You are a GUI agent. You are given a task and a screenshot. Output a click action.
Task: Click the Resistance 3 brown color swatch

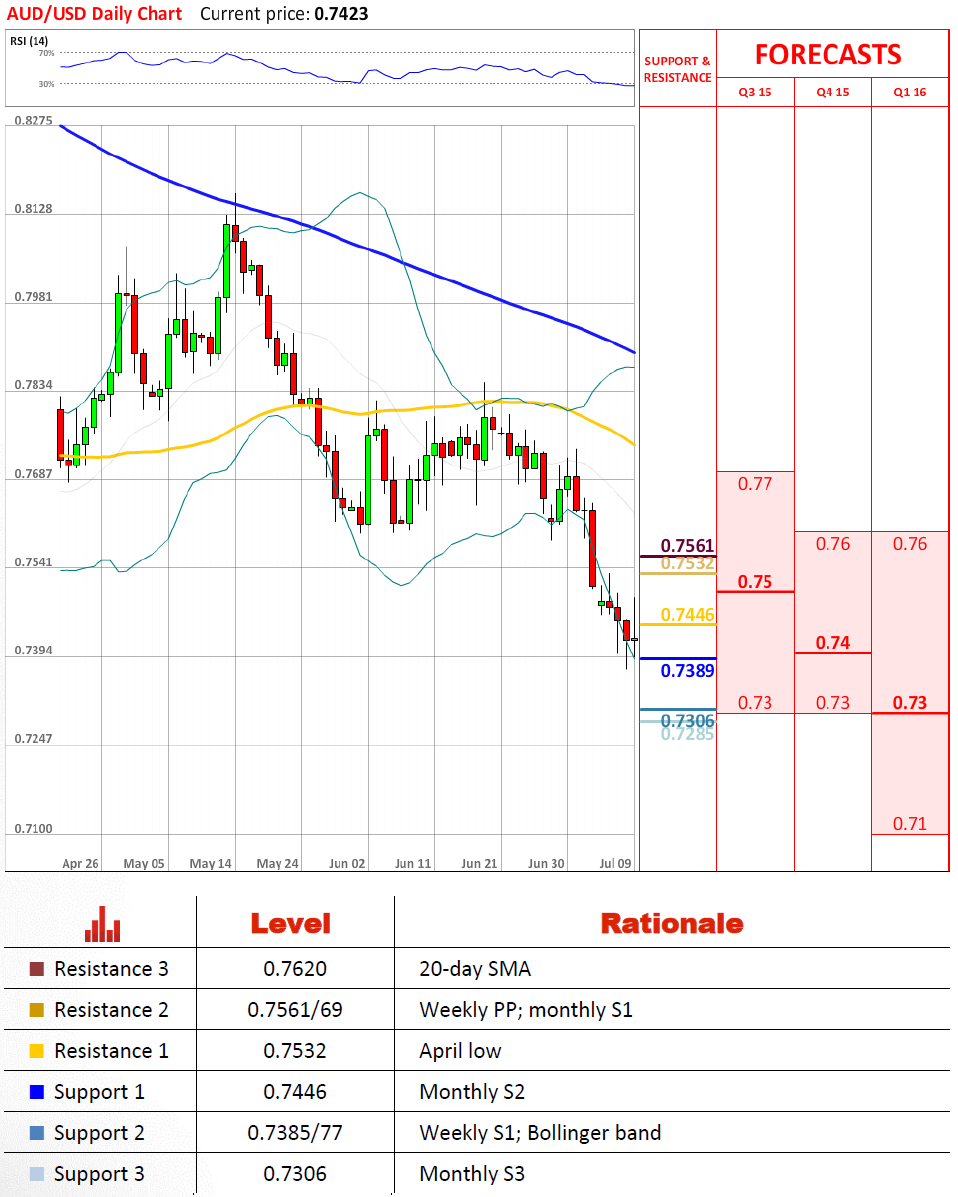(x=37, y=969)
